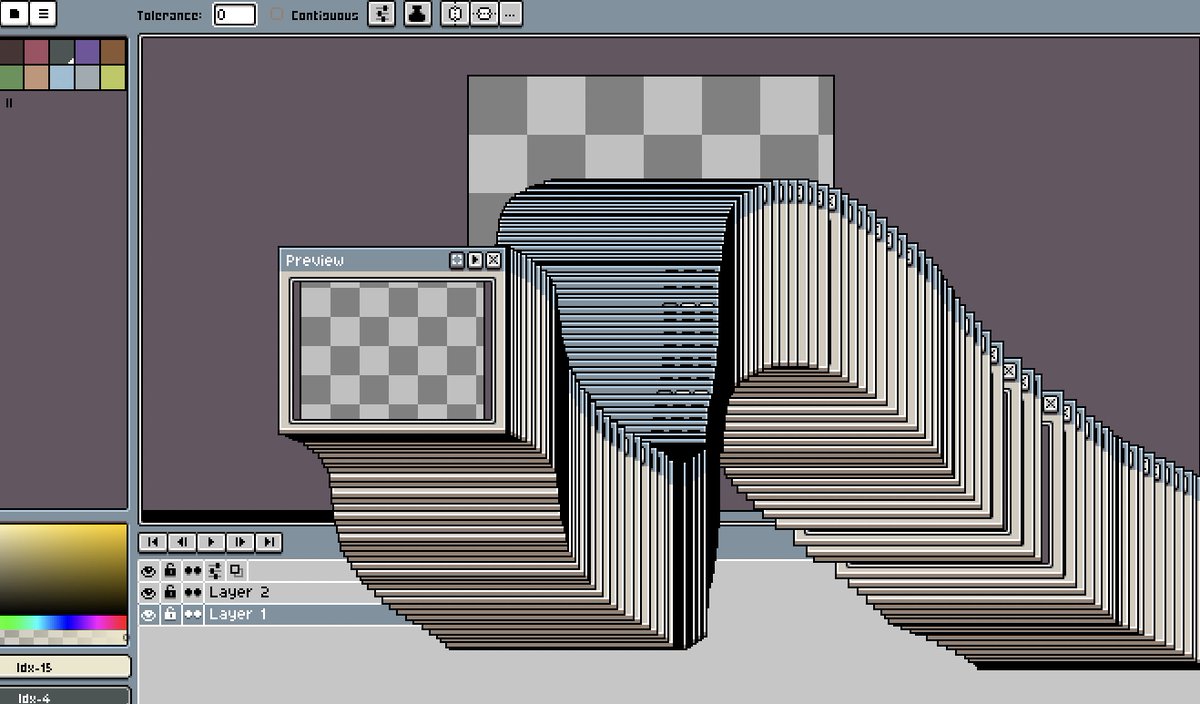The image size is (1200, 704).
Task: Go to the previous frame
Action: (181, 541)
